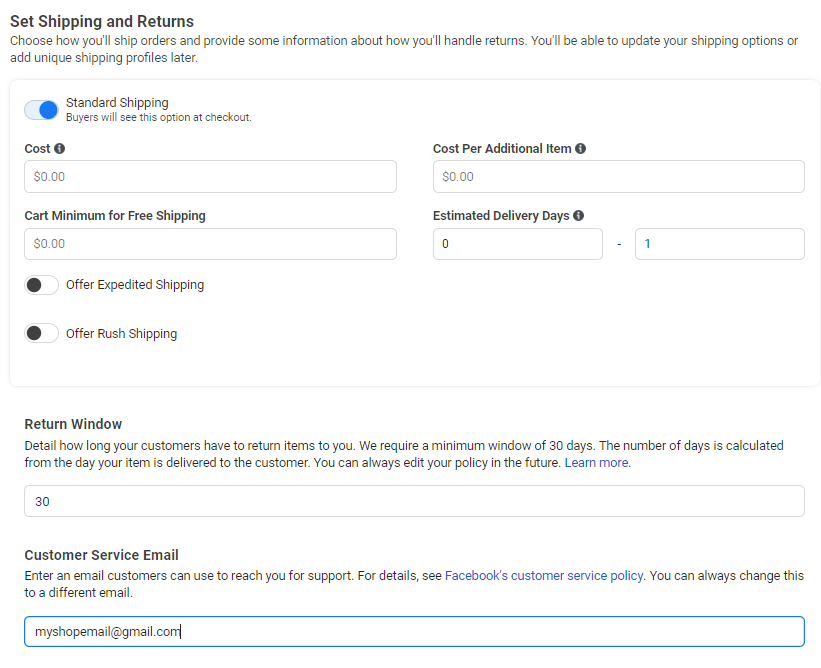The height and width of the screenshot is (668, 821).
Task: Click info icon beside Cost Per Additional Item
Action: pyautogui.click(x=581, y=149)
